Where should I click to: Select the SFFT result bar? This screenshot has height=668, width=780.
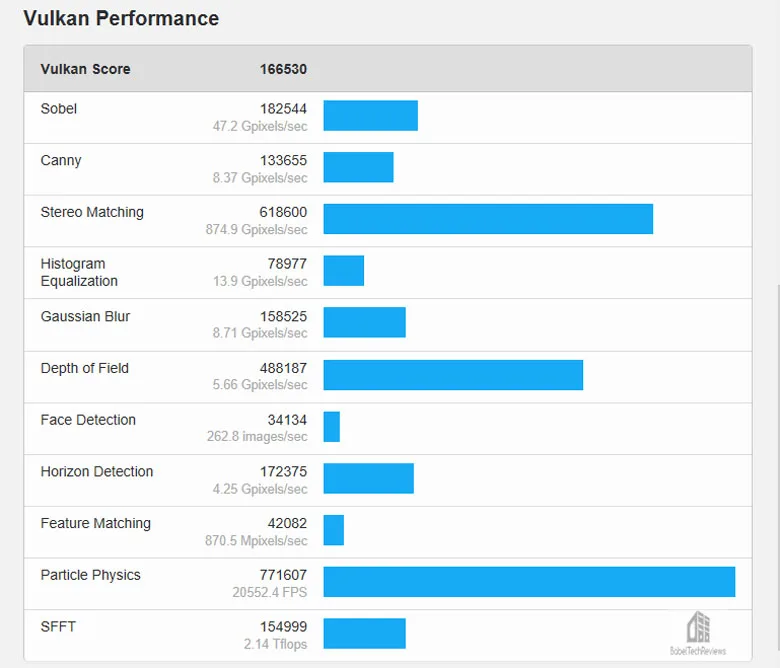coord(365,634)
